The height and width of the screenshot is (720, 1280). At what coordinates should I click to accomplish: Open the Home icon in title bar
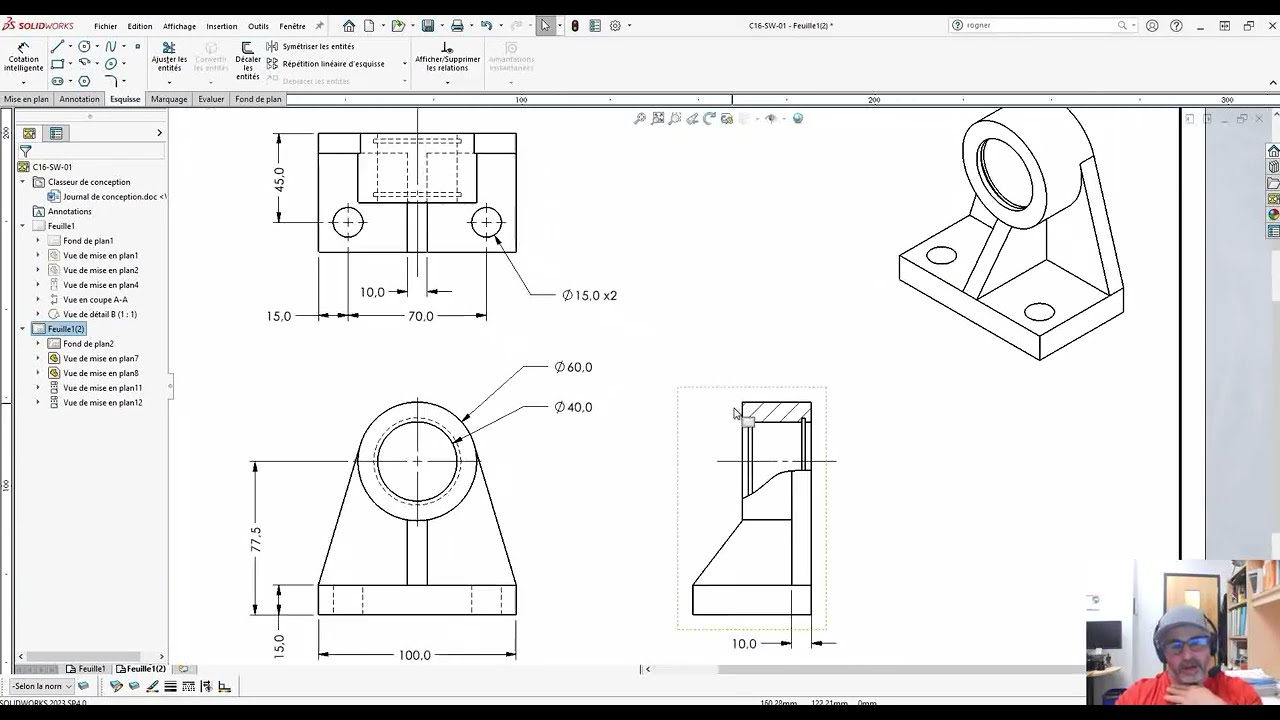pyautogui.click(x=348, y=26)
